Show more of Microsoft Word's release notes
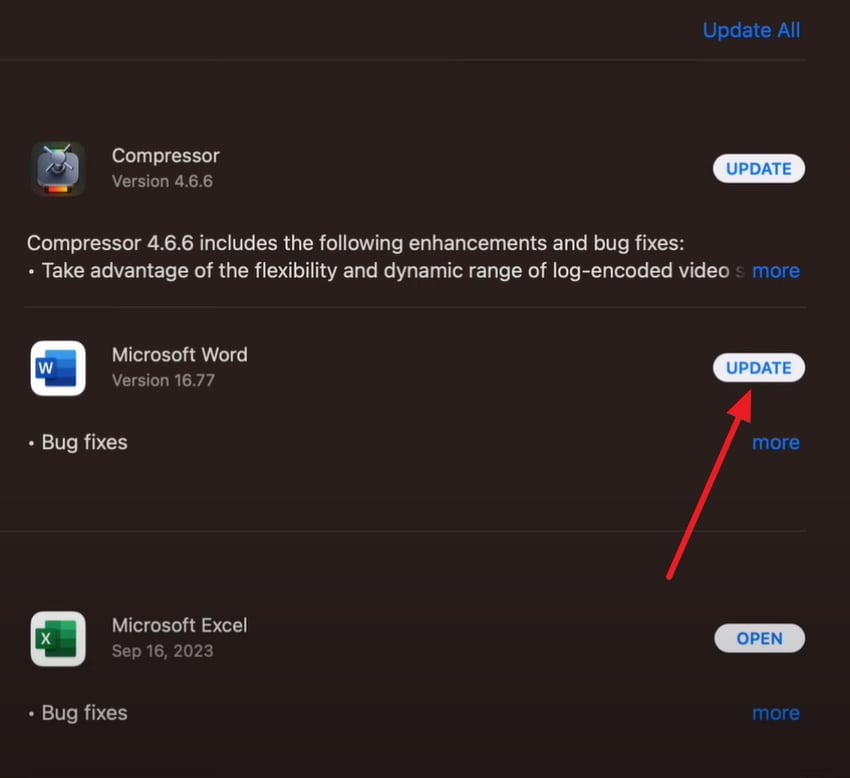This screenshot has width=850, height=778. (x=776, y=442)
